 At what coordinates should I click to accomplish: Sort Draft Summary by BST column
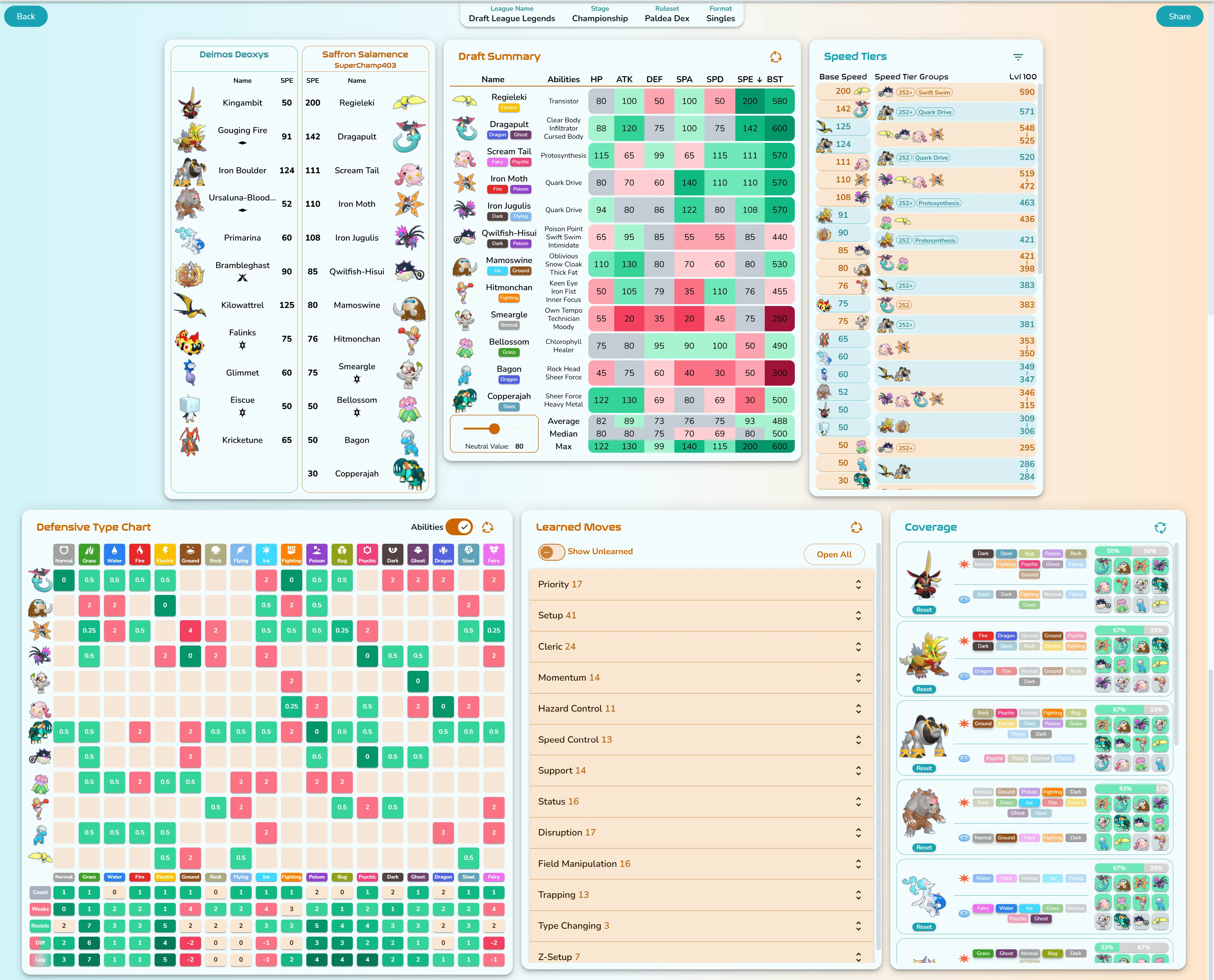(775, 80)
